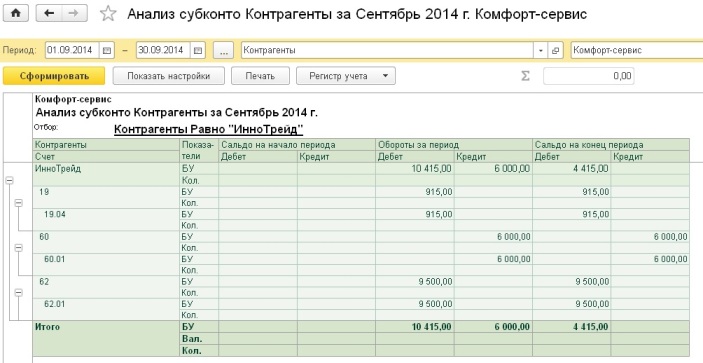
Task: Open calendar for end date 30.09.2014
Action: (x=198, y=50)
